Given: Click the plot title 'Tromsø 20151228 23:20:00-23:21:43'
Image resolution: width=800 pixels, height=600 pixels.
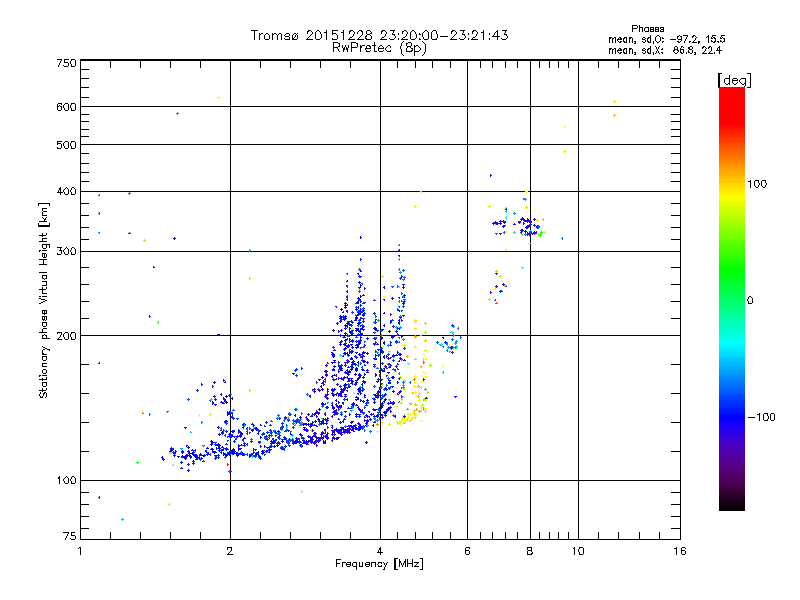Looking at the screenshot, I should point(379,35).
